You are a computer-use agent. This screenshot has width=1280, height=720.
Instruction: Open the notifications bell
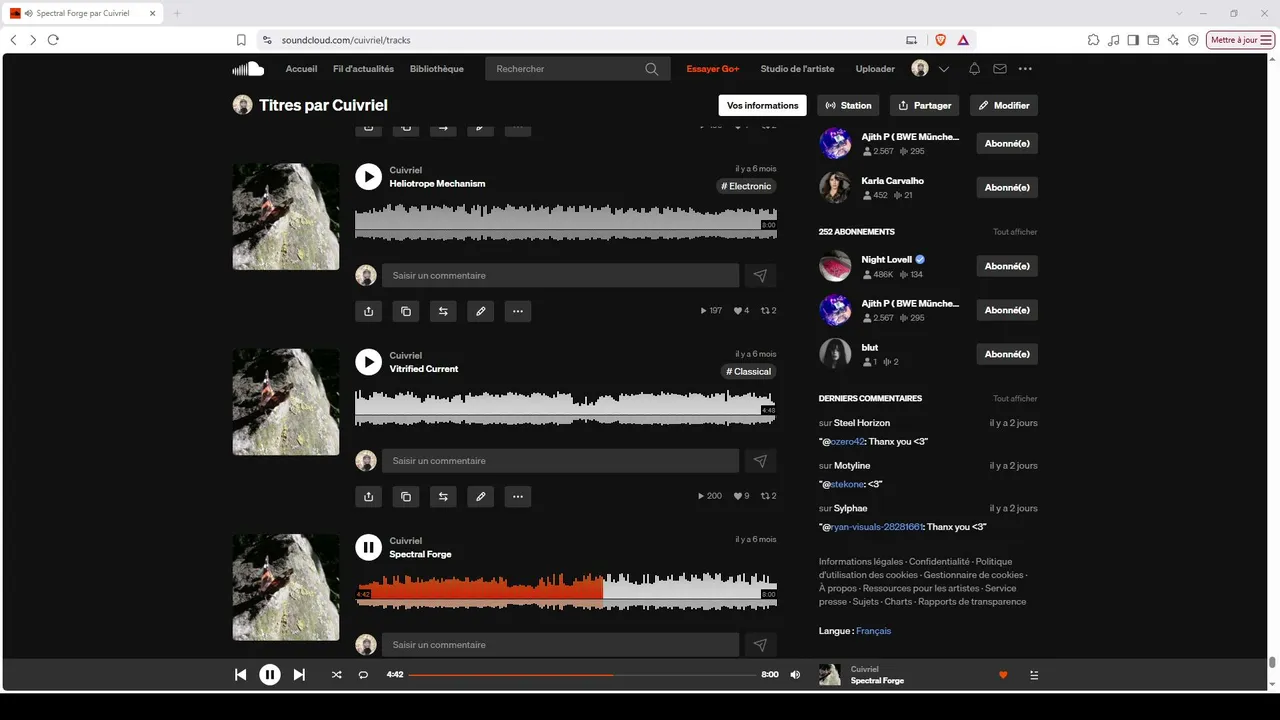click(974, 69)
